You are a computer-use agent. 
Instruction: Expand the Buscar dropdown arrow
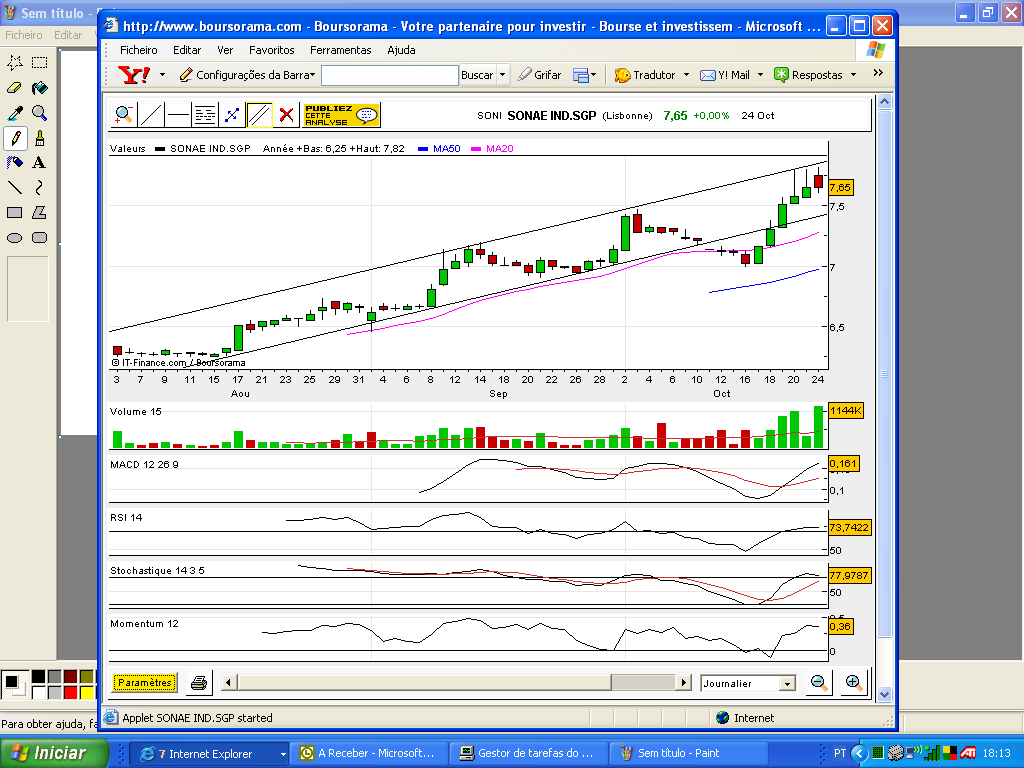pyautogui.click(x=502, y=75)
